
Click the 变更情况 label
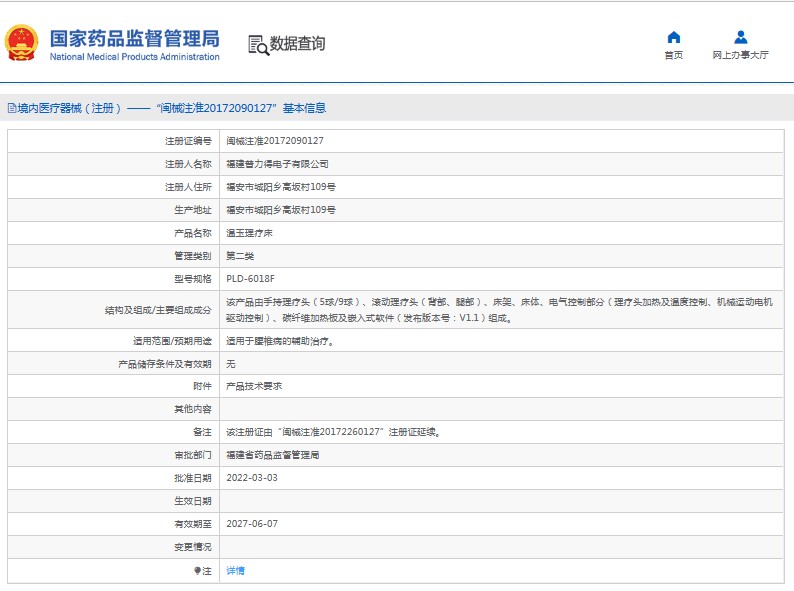[x=192, y=547]
